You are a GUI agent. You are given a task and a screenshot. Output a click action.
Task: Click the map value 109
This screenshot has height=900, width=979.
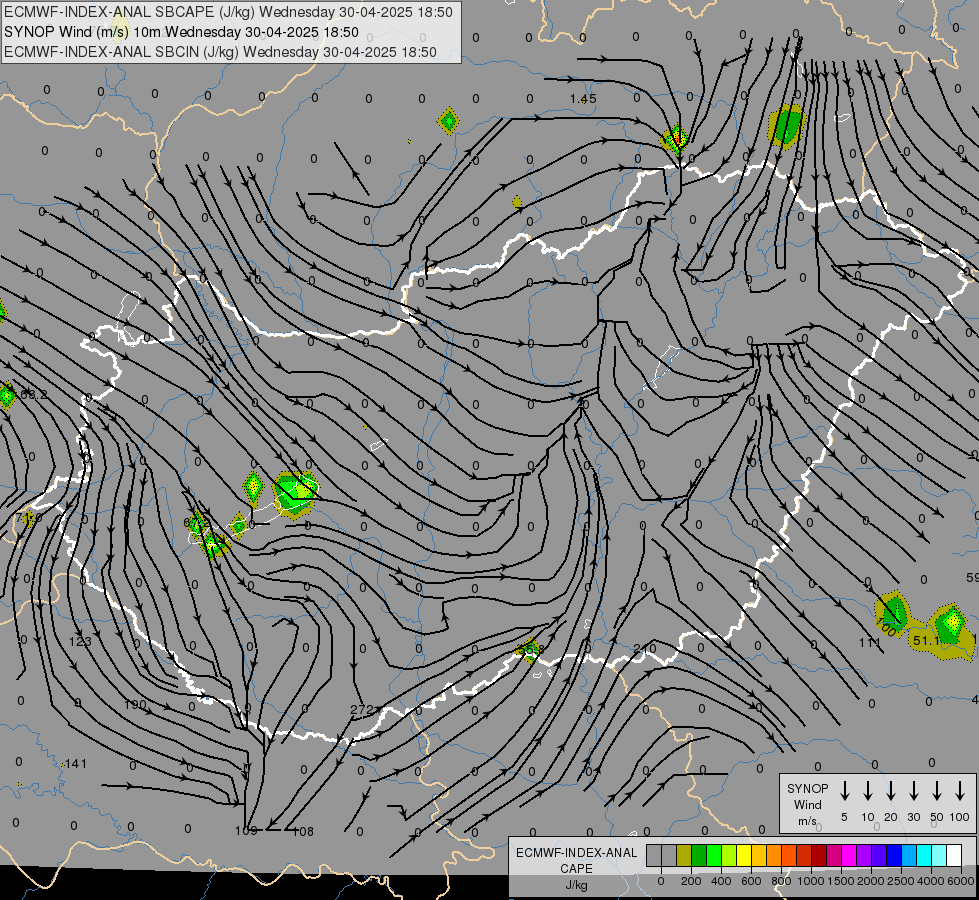246,831
